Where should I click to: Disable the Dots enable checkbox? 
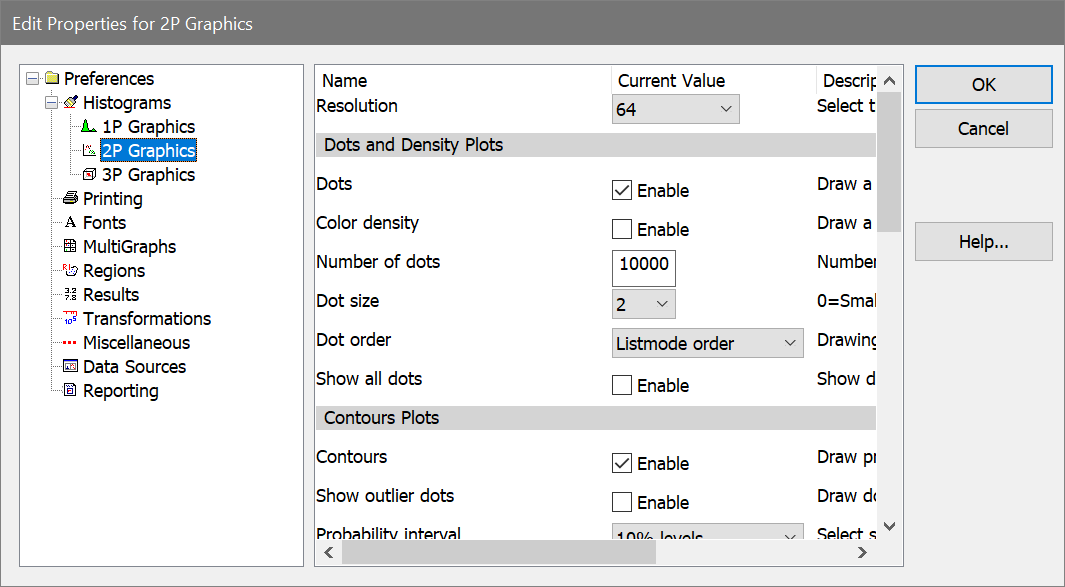pyautogui.click(x=622, y=190)
